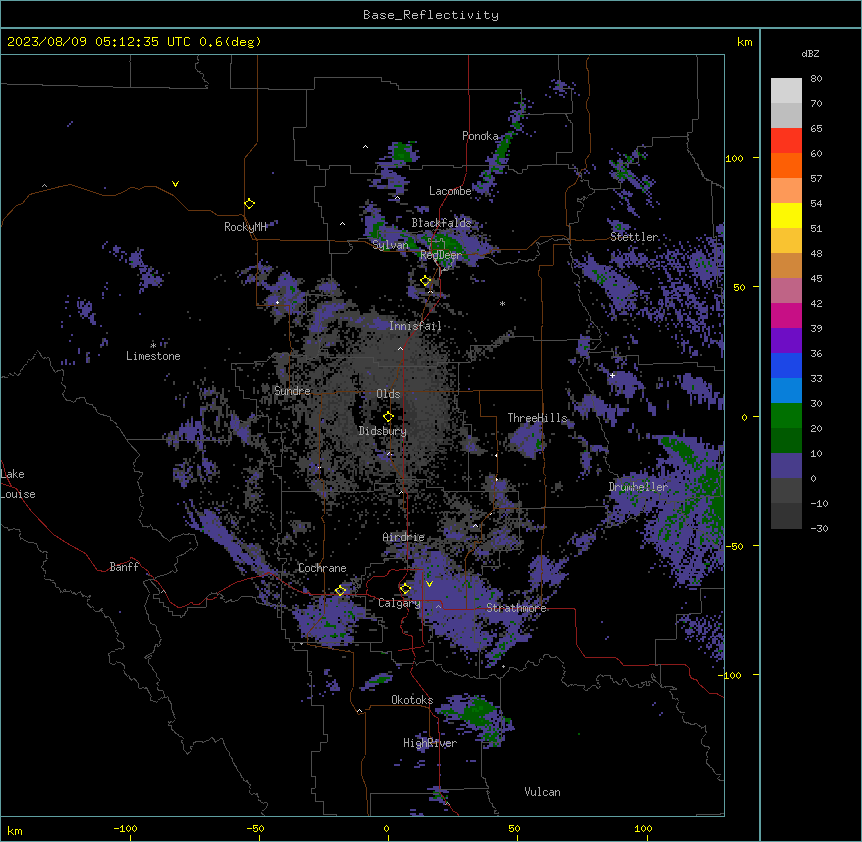Click the Ponoka map label

[480, 136]
